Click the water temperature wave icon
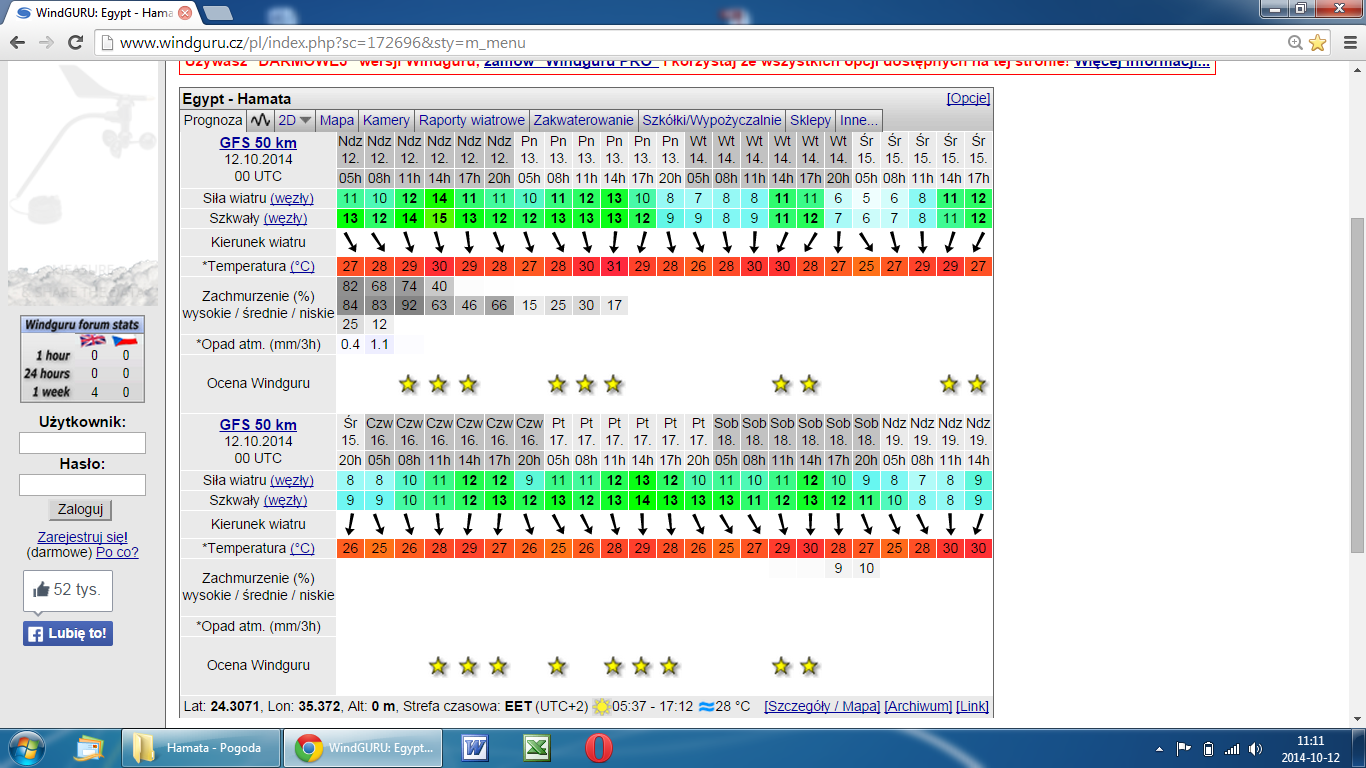 click(706, 706)
